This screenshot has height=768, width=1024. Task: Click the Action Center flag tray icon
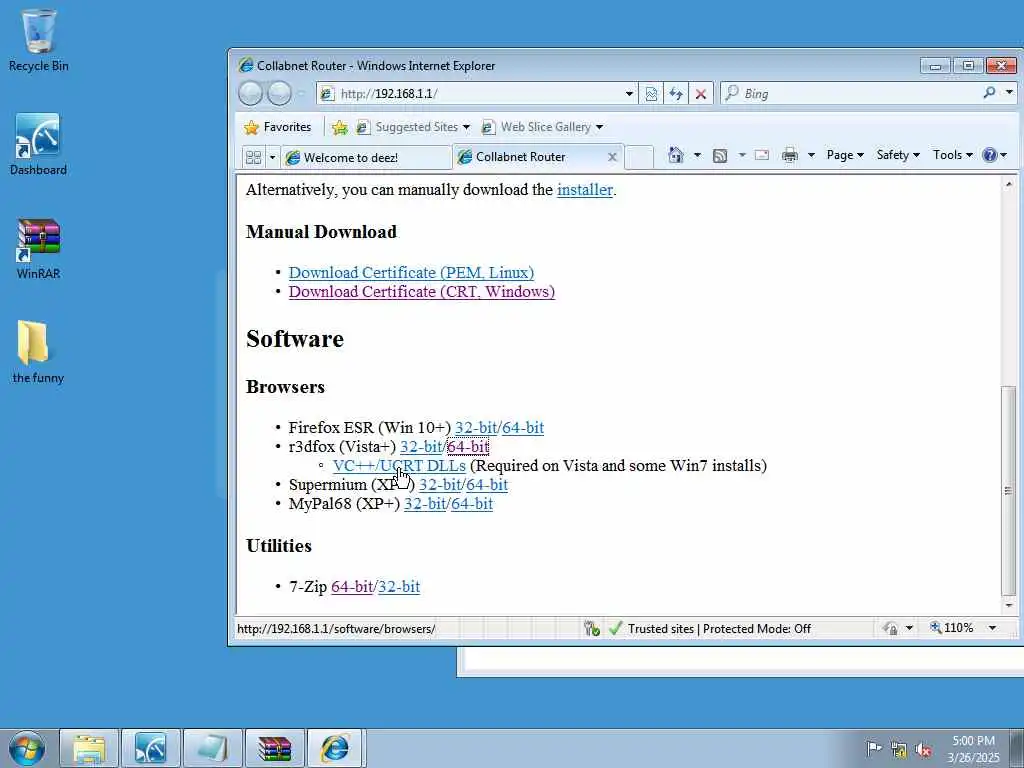873,748
